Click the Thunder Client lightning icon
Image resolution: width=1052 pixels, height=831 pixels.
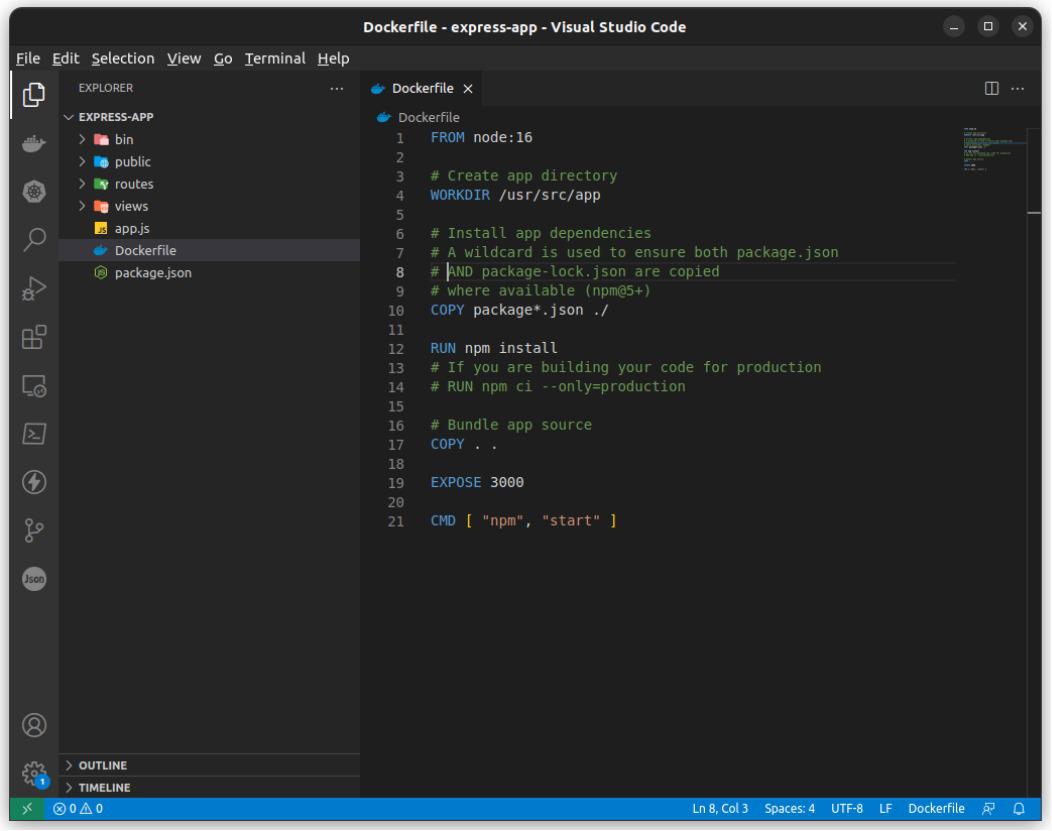tap(34, 481)
